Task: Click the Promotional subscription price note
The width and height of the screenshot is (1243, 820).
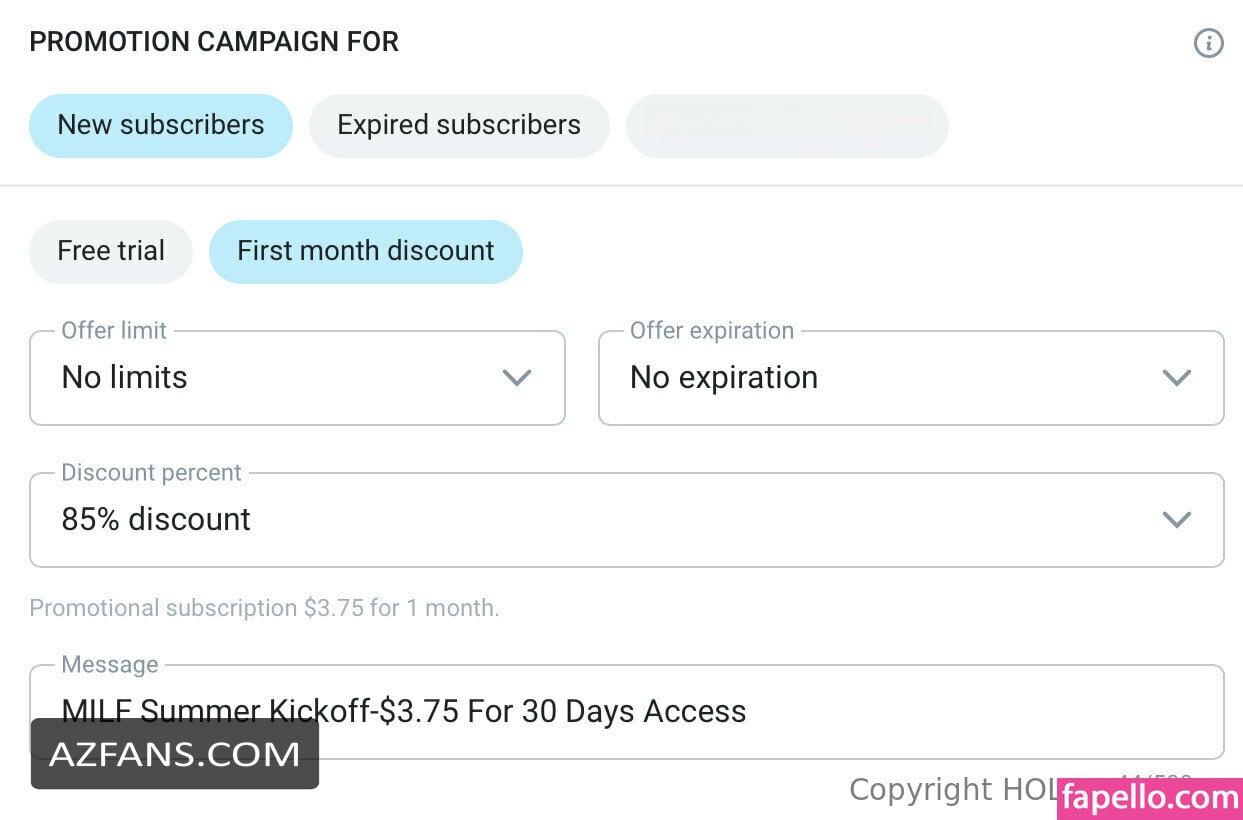Action: (x=264, y=608)
